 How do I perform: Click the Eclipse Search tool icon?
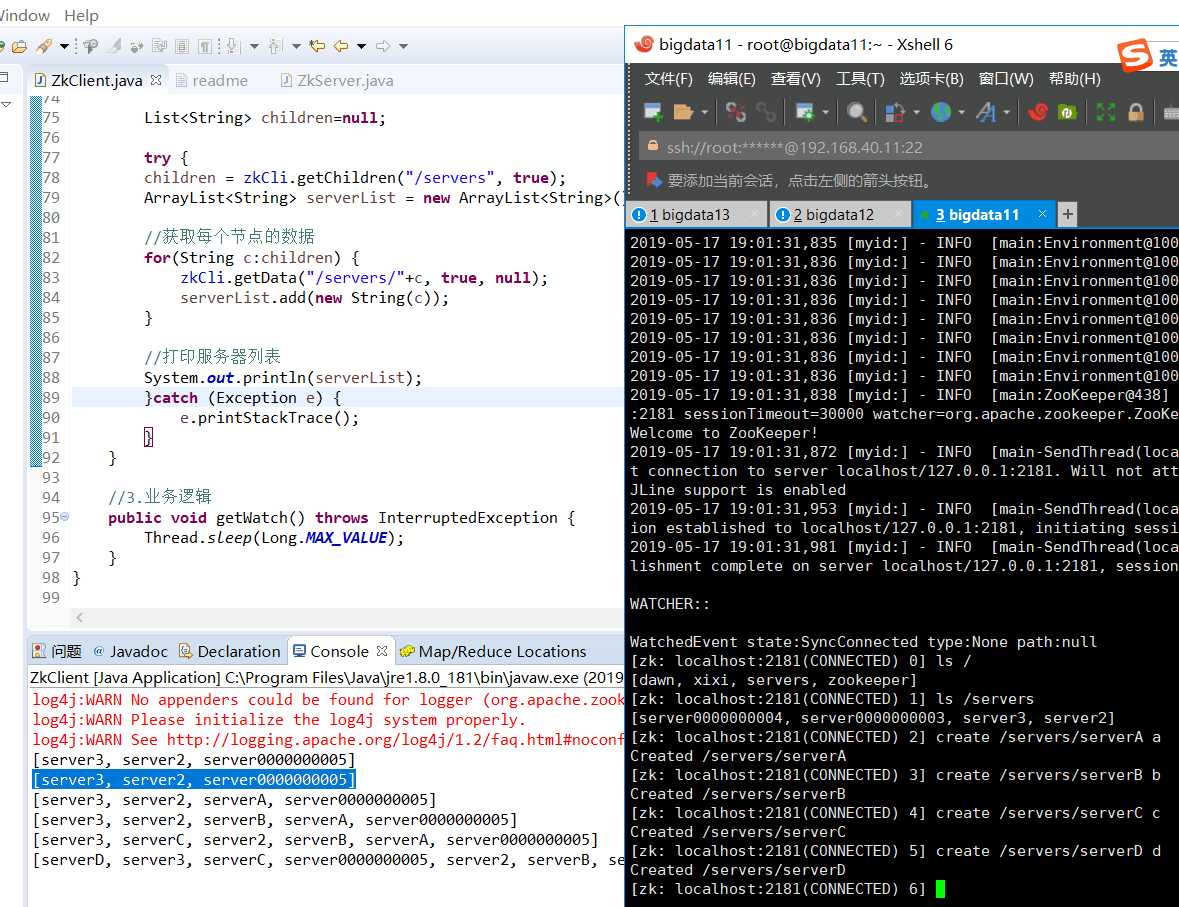(x=45, y=47)
